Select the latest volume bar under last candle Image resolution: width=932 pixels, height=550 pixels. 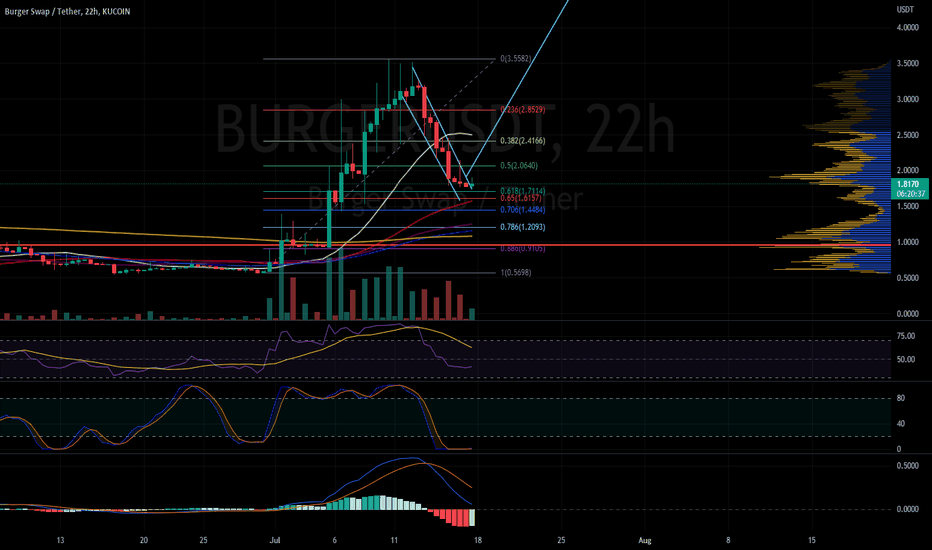click(x=472, y=315)
